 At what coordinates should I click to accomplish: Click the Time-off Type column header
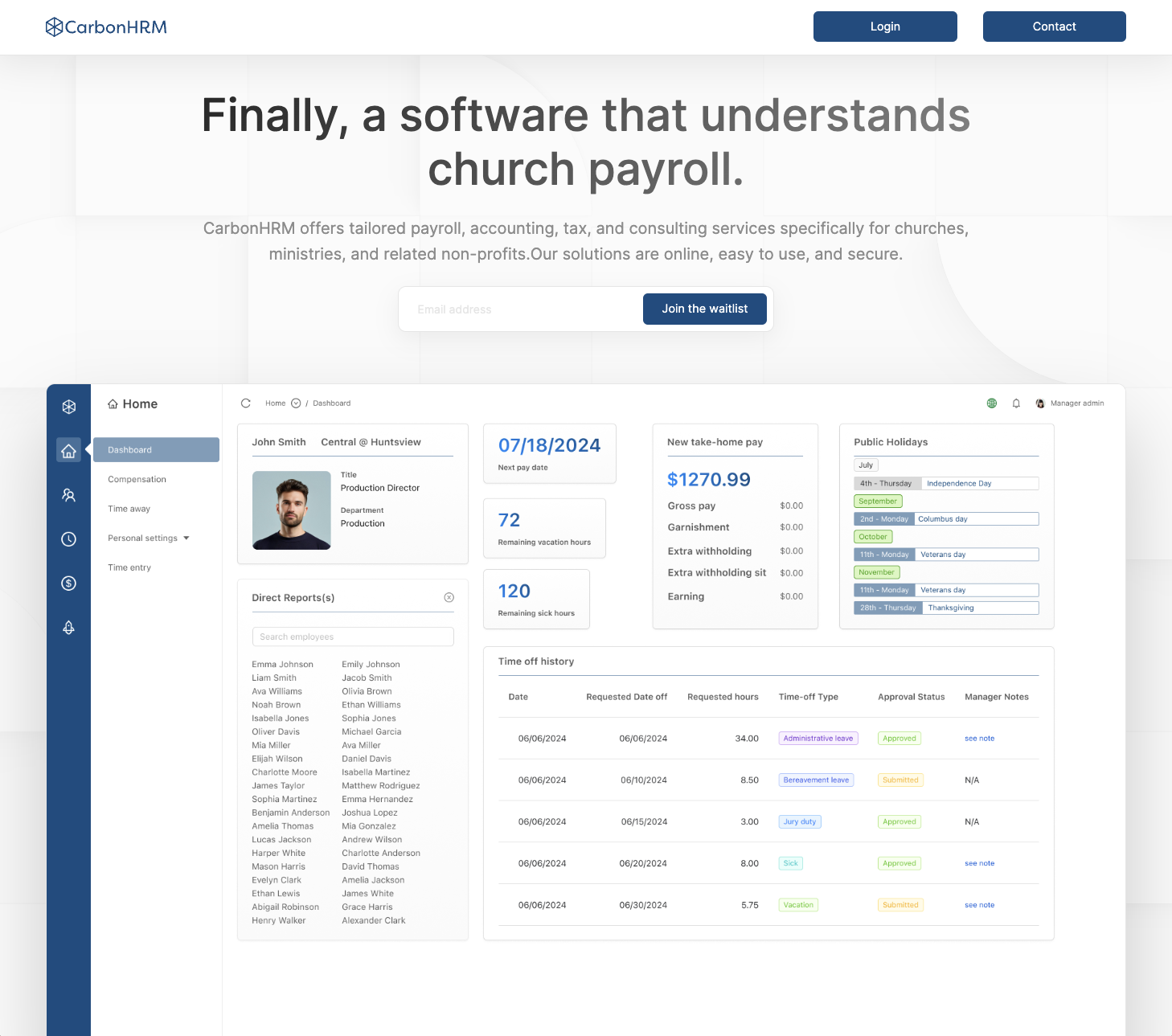[809, 697]
